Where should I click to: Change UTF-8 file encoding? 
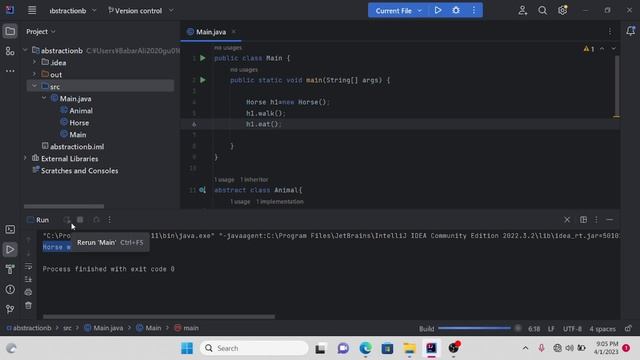tap(572, 329)
